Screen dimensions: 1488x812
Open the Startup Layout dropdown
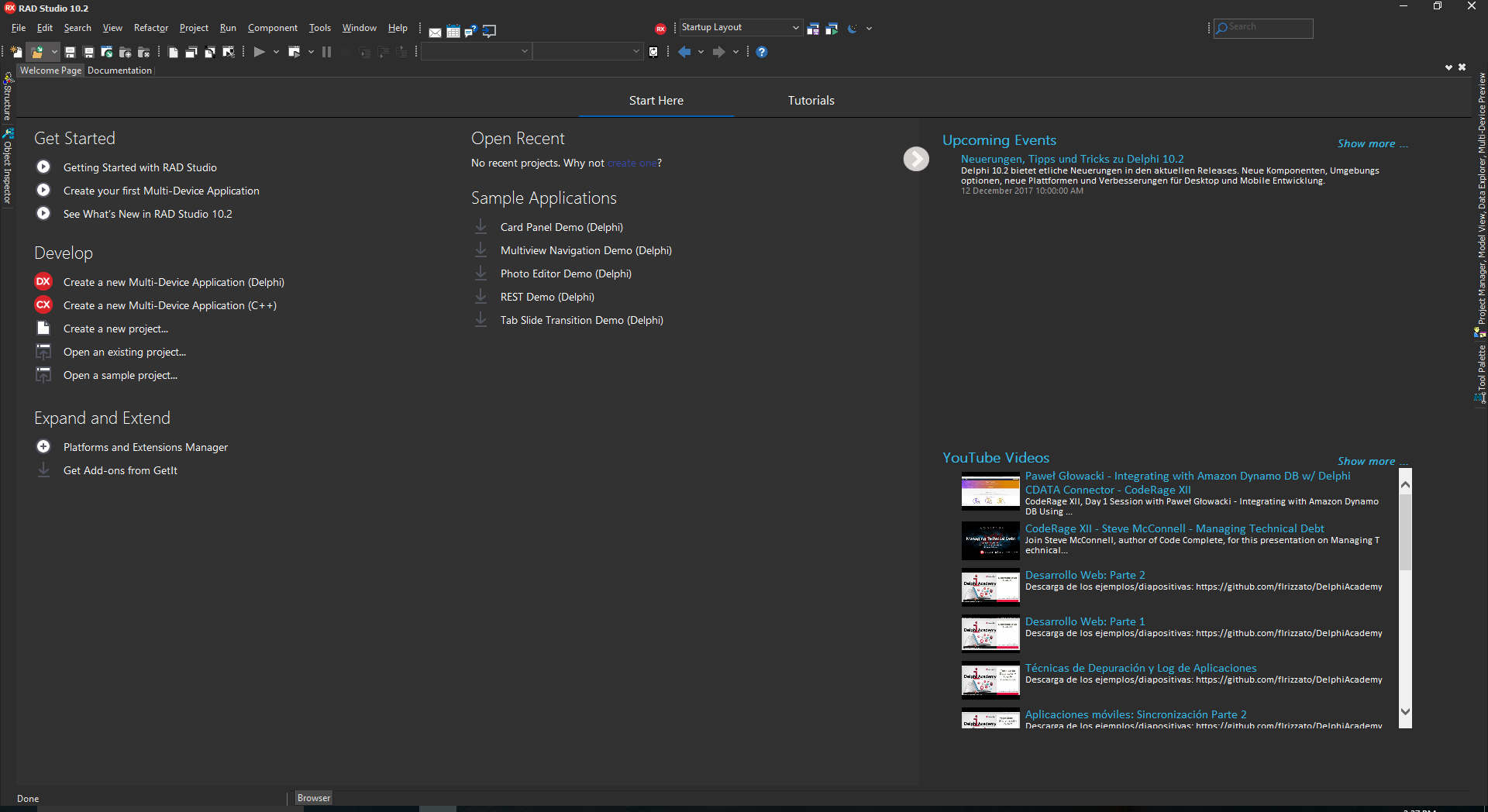740,28
